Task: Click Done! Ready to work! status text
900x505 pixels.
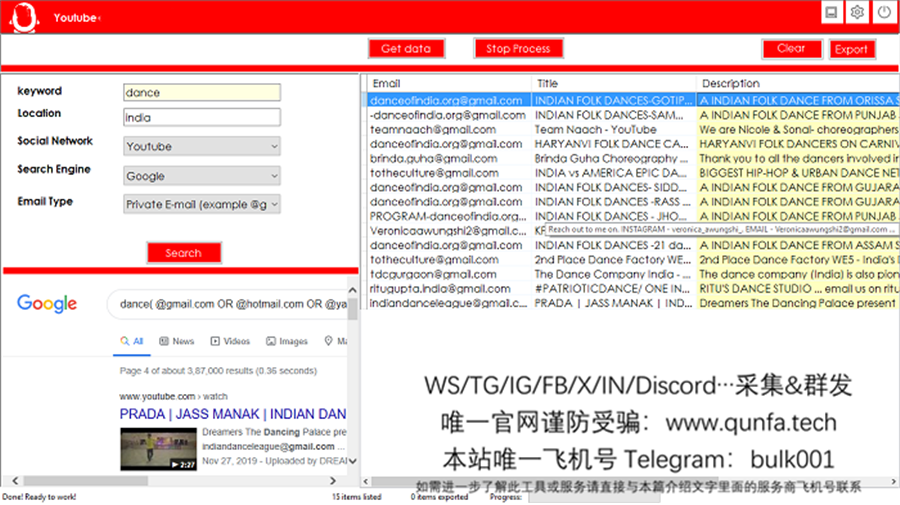Action: (x=39, y=497)
